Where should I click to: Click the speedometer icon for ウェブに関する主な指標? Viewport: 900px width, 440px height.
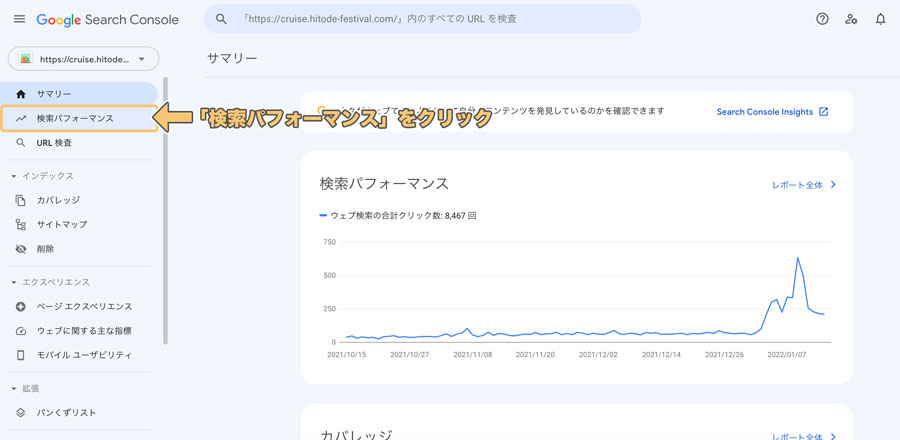tap(21, 331)
